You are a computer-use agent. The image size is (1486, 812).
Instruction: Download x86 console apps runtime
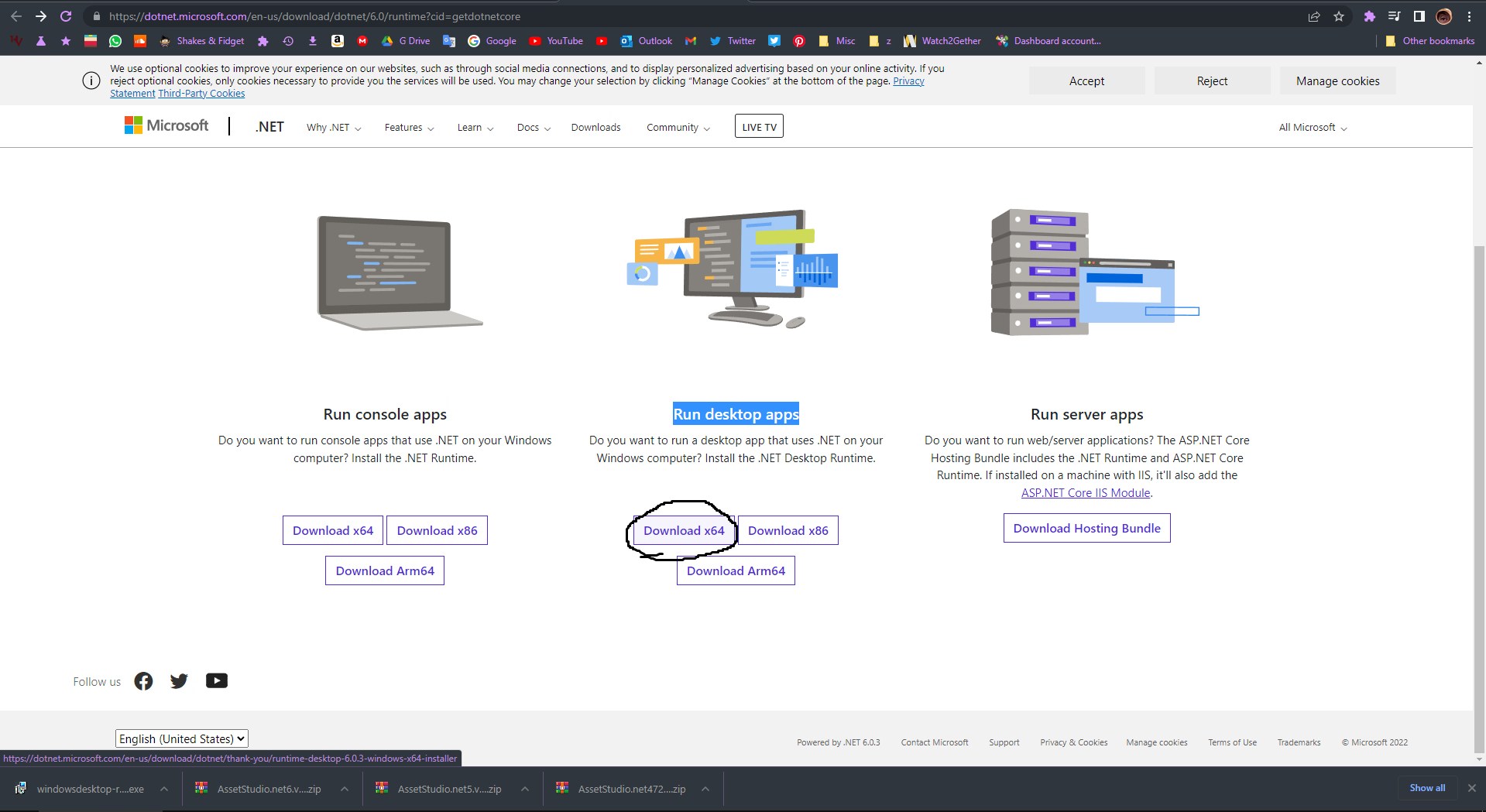coord(438,530)
